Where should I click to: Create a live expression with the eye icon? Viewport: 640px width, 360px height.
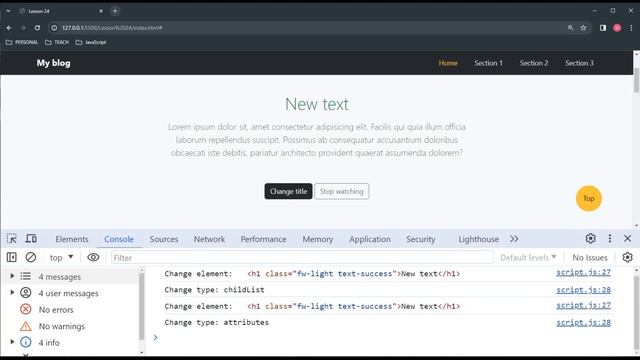93,257
